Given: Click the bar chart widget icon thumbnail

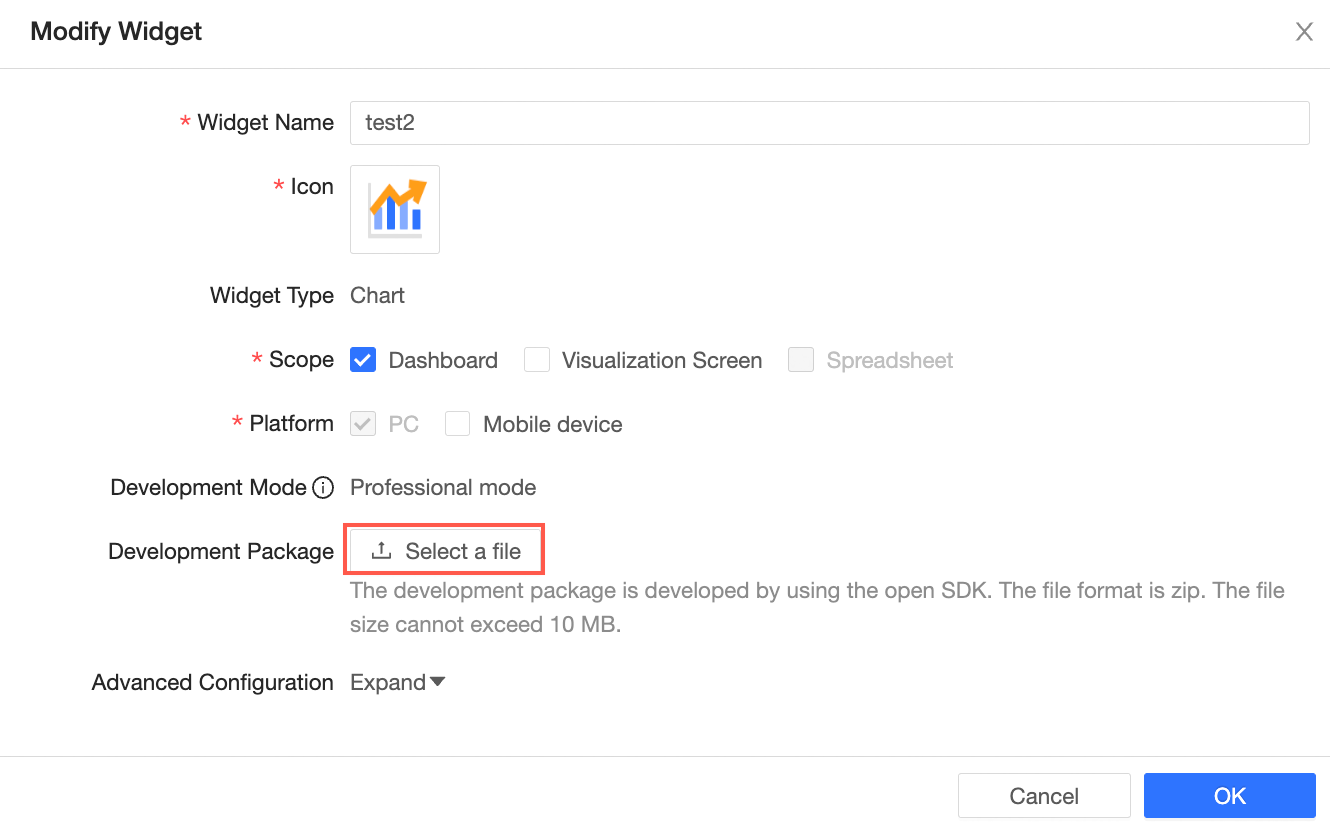Looking at the screenshot, I should pos(395,209).
